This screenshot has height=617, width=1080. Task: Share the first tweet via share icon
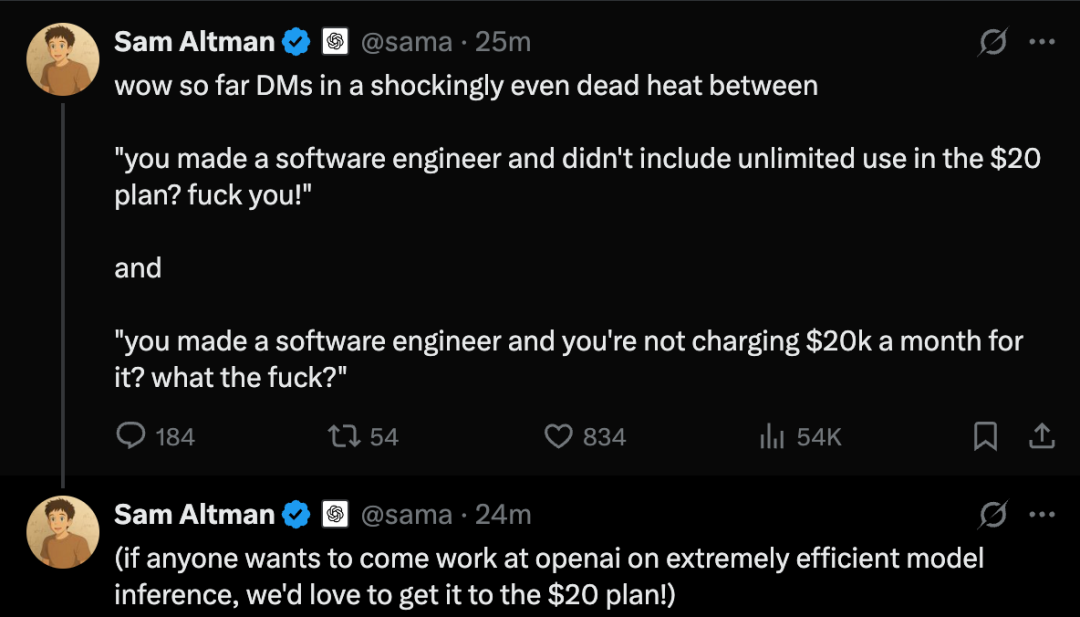pos(1041,436)
